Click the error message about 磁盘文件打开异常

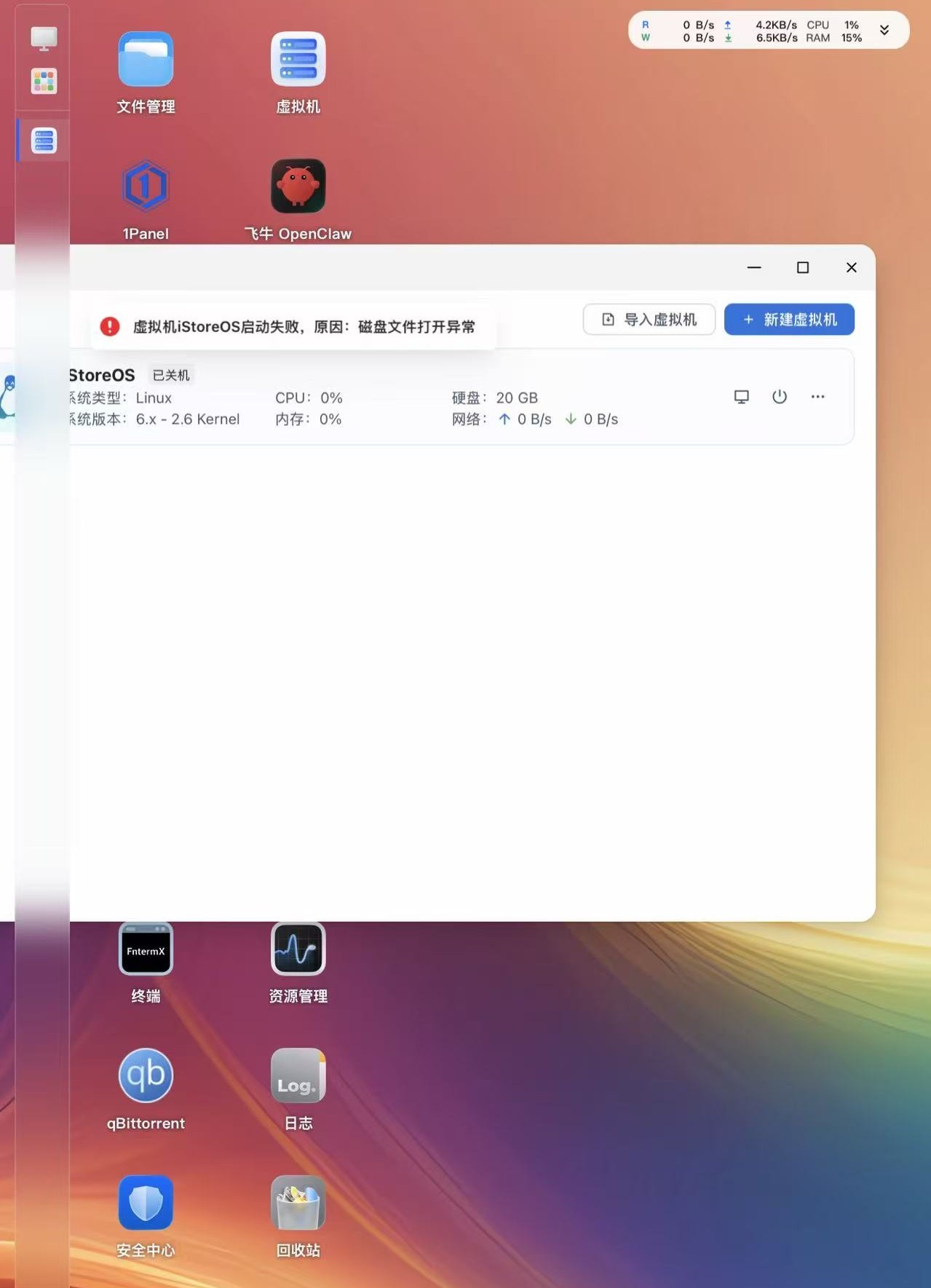(304, 327)
